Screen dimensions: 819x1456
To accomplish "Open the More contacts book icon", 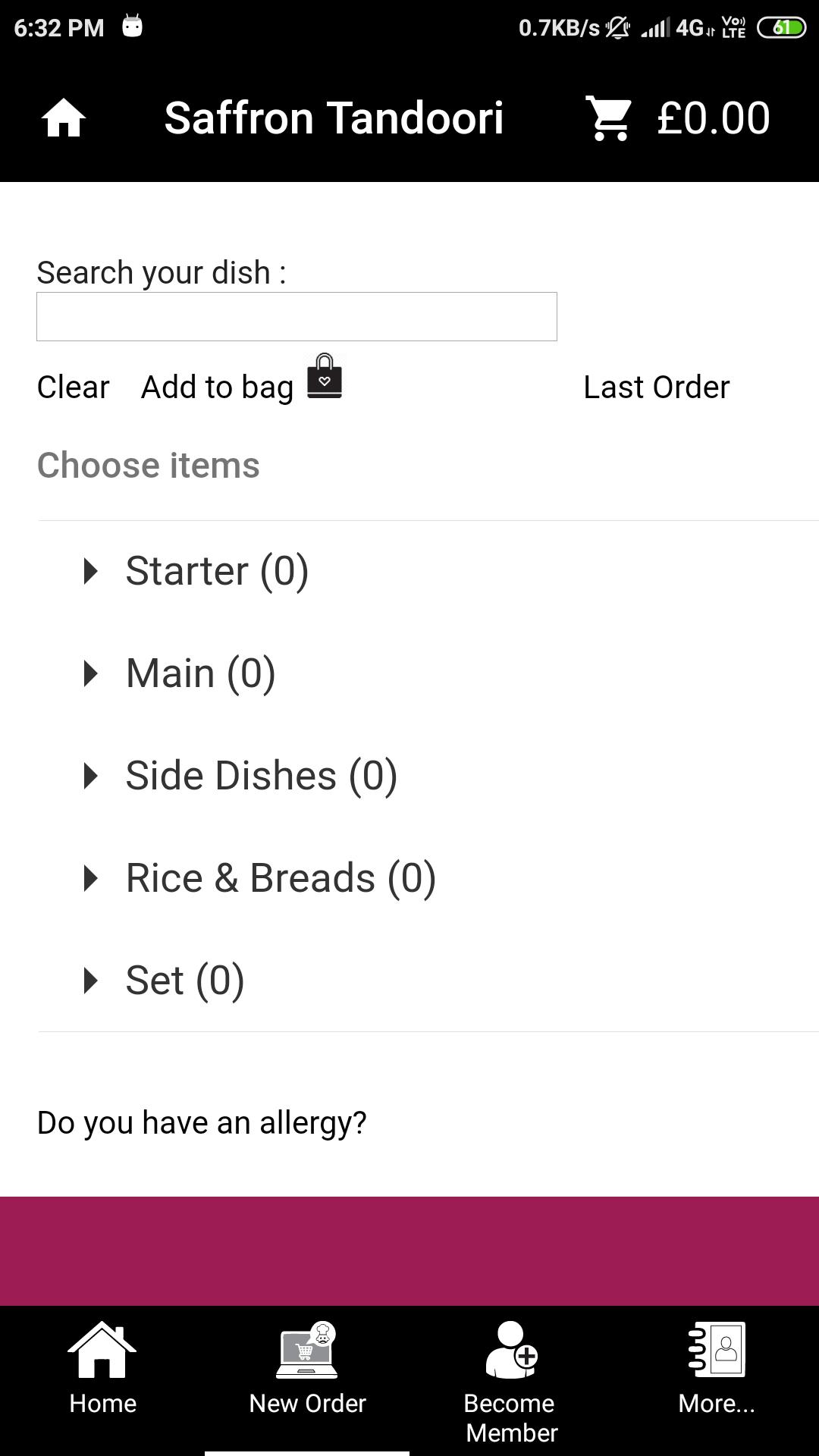I will pyautogui.click(x=717, y=1350).
